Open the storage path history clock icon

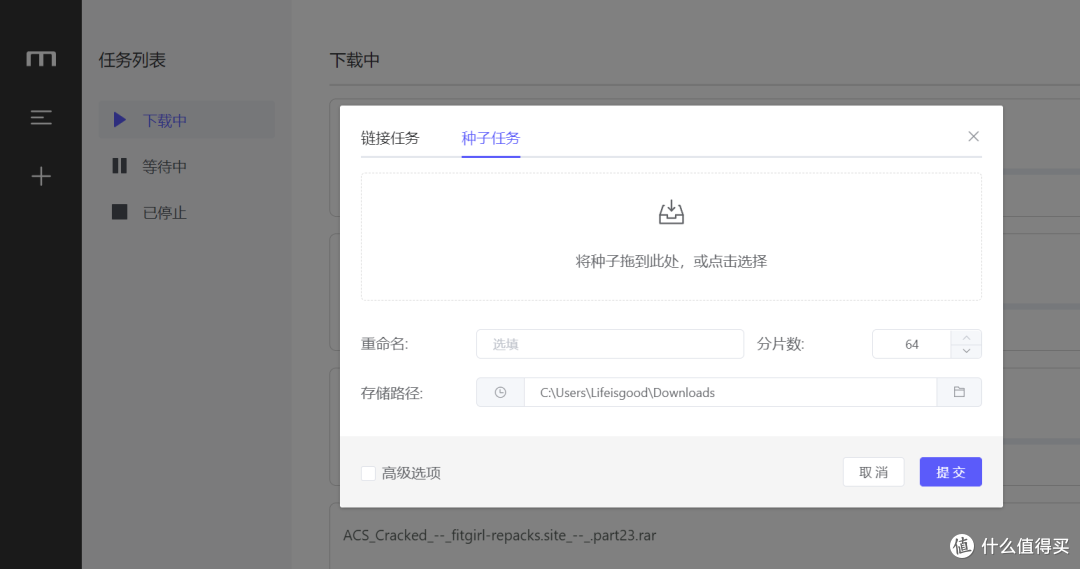(501, 392)
